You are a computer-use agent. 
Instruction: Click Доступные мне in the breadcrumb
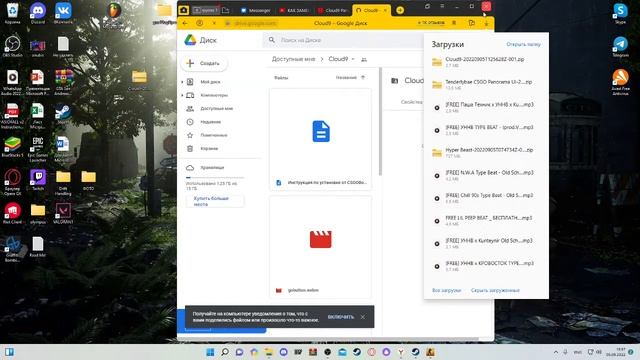(x=293, y=59)
